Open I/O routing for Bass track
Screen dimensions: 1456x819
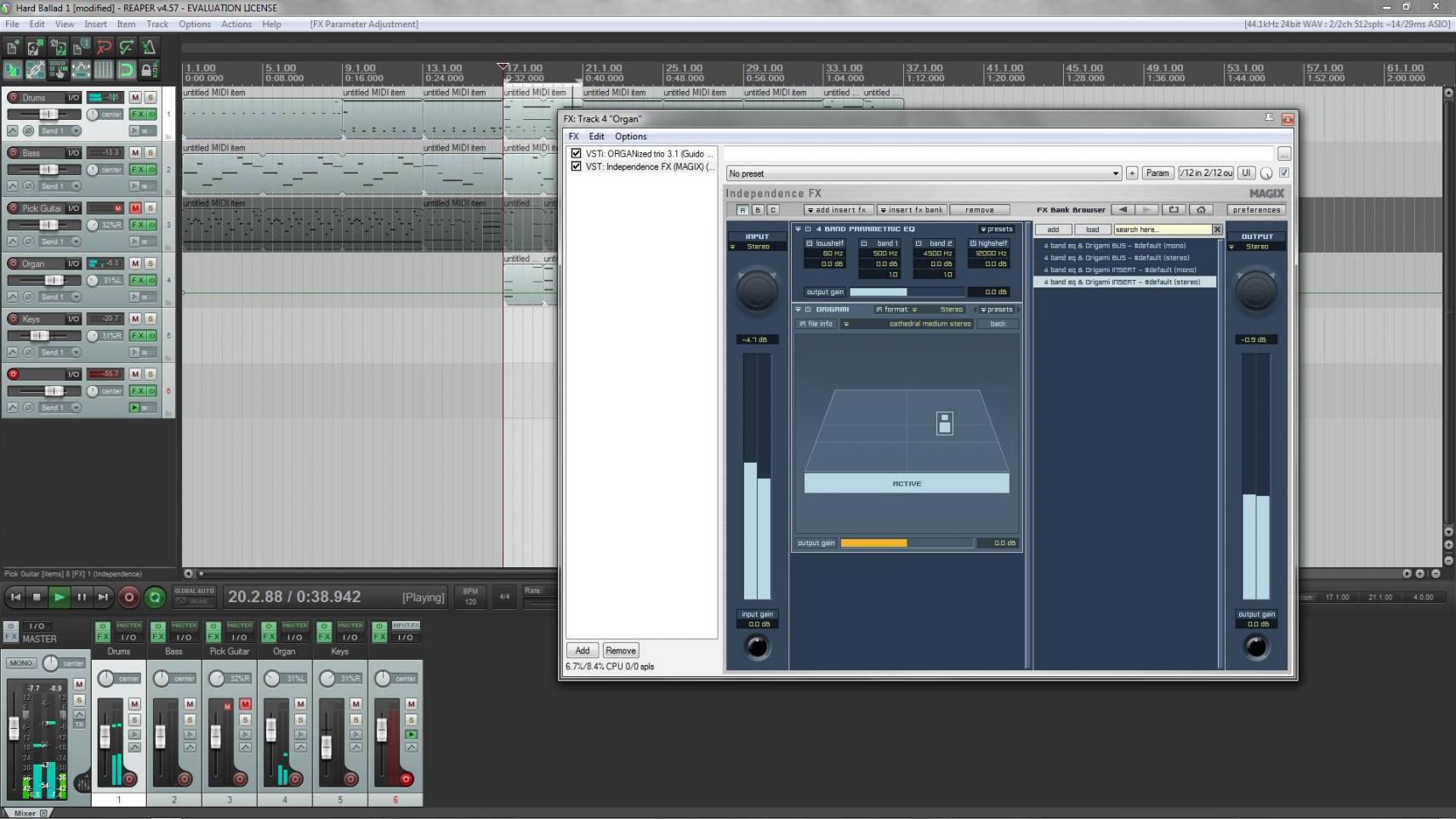coord(73,153)
